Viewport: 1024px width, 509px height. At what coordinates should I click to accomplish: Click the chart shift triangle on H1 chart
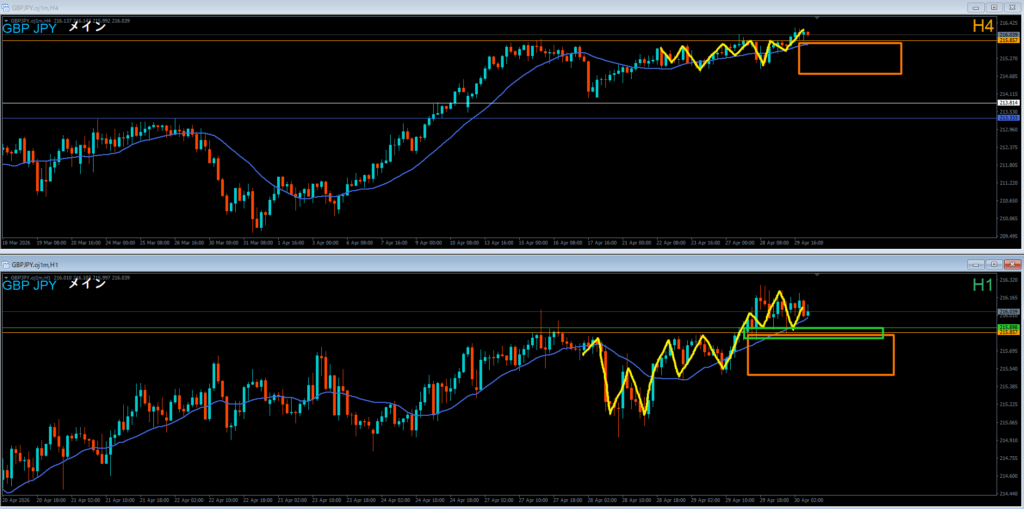[x=818, y=274]
